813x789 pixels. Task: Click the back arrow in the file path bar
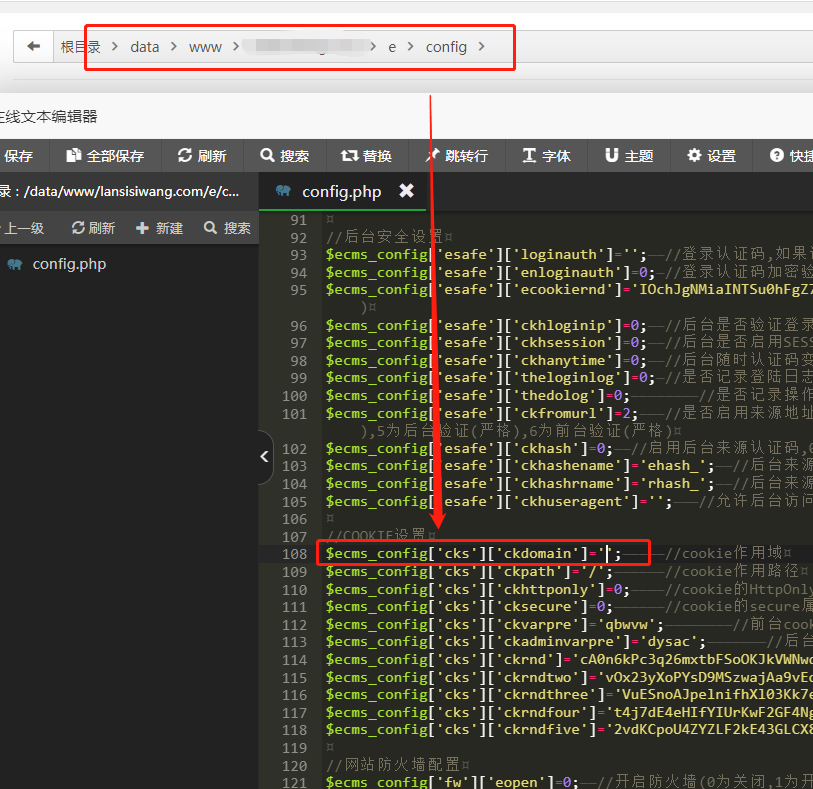click(x=34, y=47)
